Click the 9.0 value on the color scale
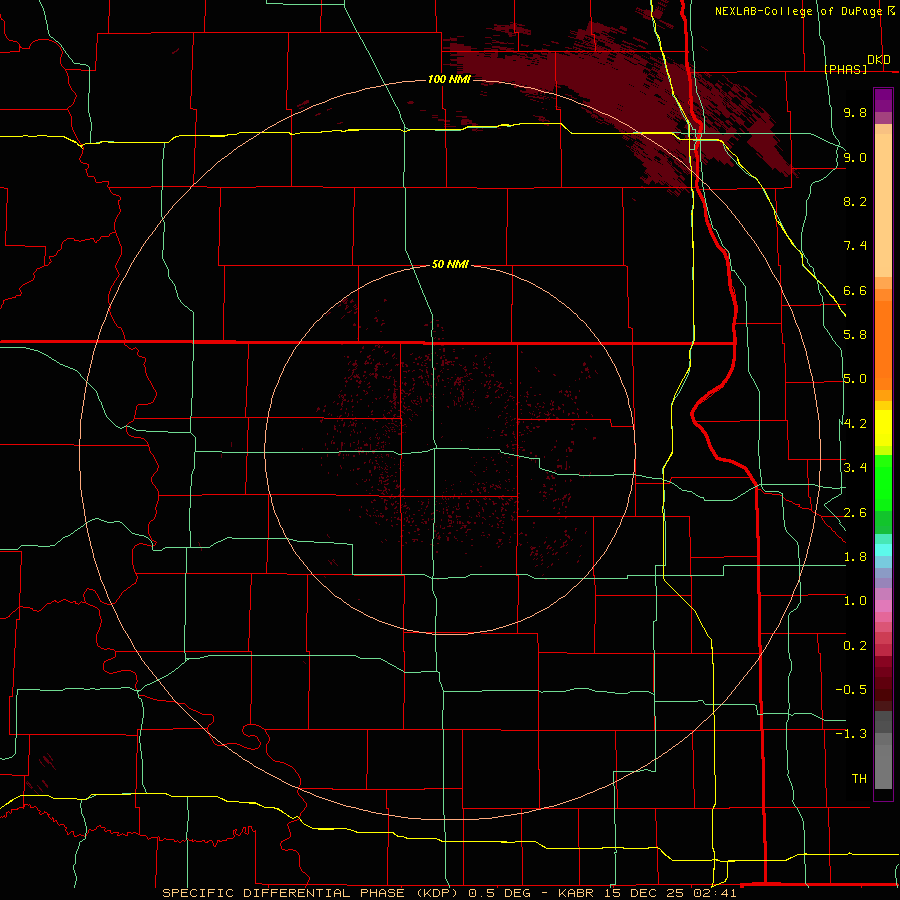 pyautogui.click(x=855, y=157)
